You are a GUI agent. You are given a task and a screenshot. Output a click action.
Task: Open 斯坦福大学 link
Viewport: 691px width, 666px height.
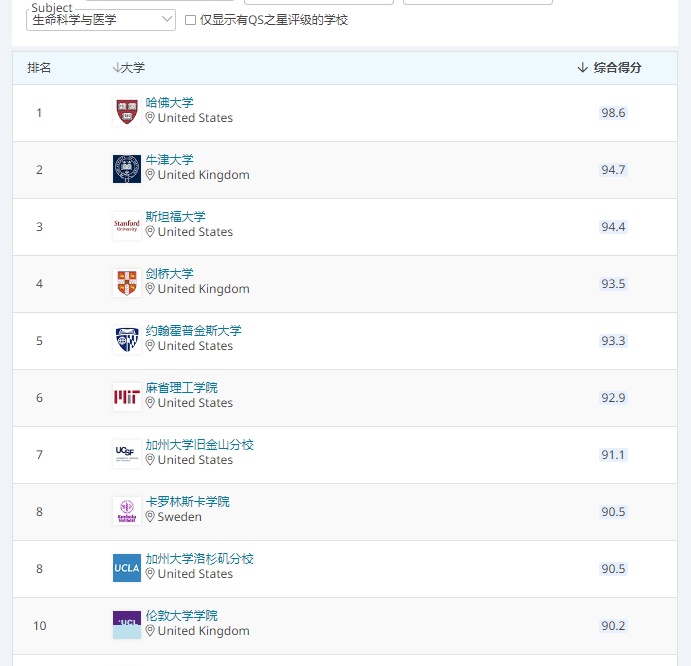tap(175, 216)
